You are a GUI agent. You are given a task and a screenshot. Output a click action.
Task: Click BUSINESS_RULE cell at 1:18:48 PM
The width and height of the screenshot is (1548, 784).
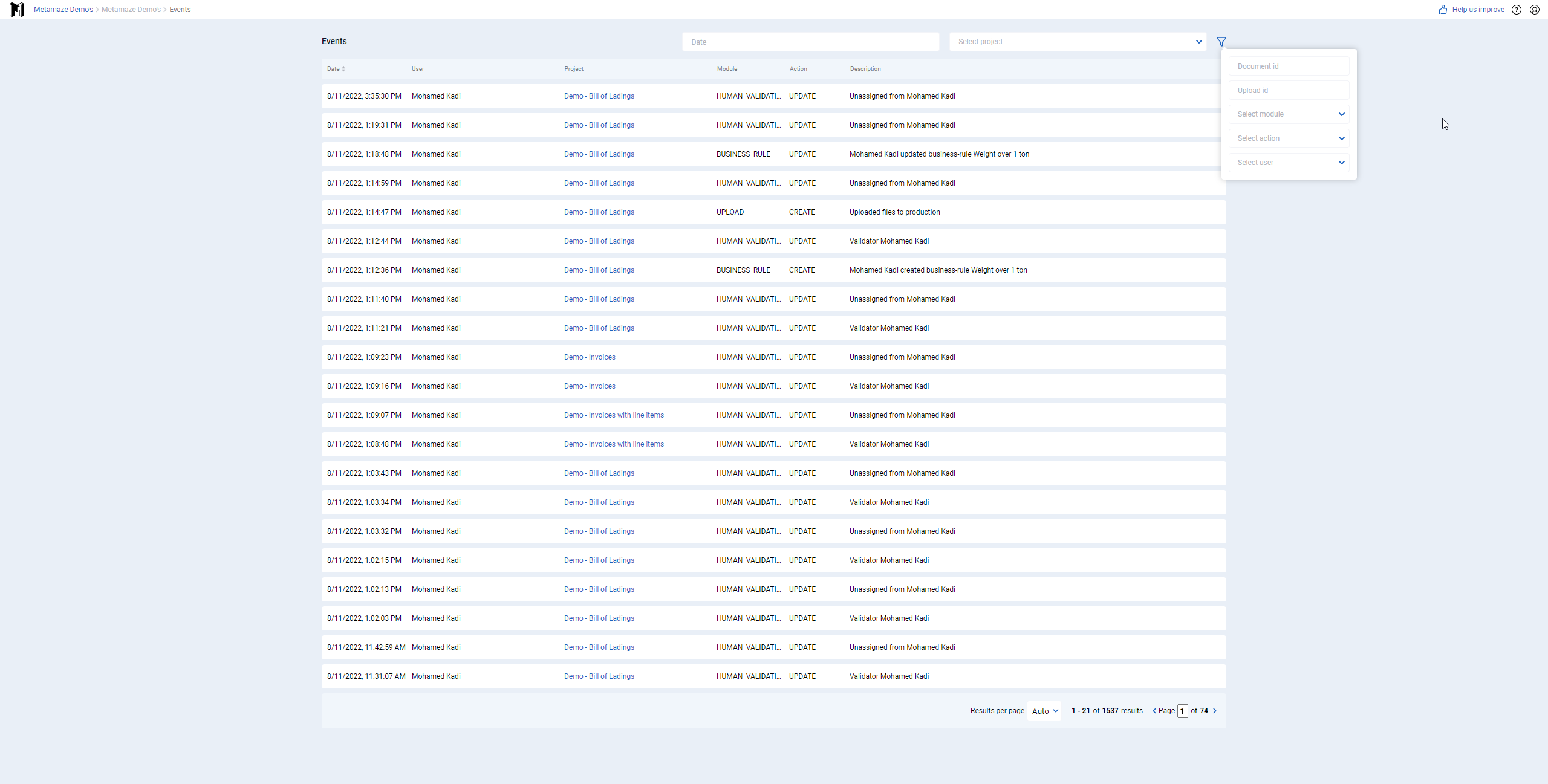click(x=743, y=154)
